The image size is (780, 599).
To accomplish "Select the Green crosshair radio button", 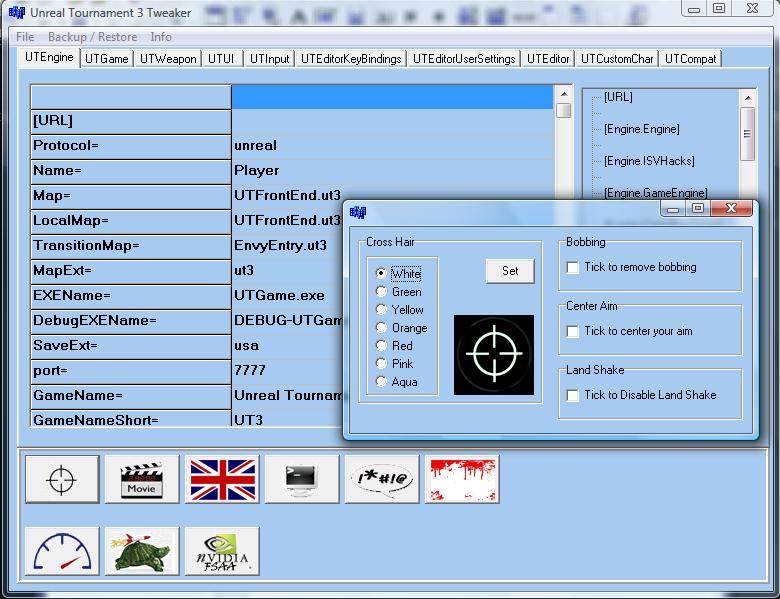I will click(x=381, y=292).
